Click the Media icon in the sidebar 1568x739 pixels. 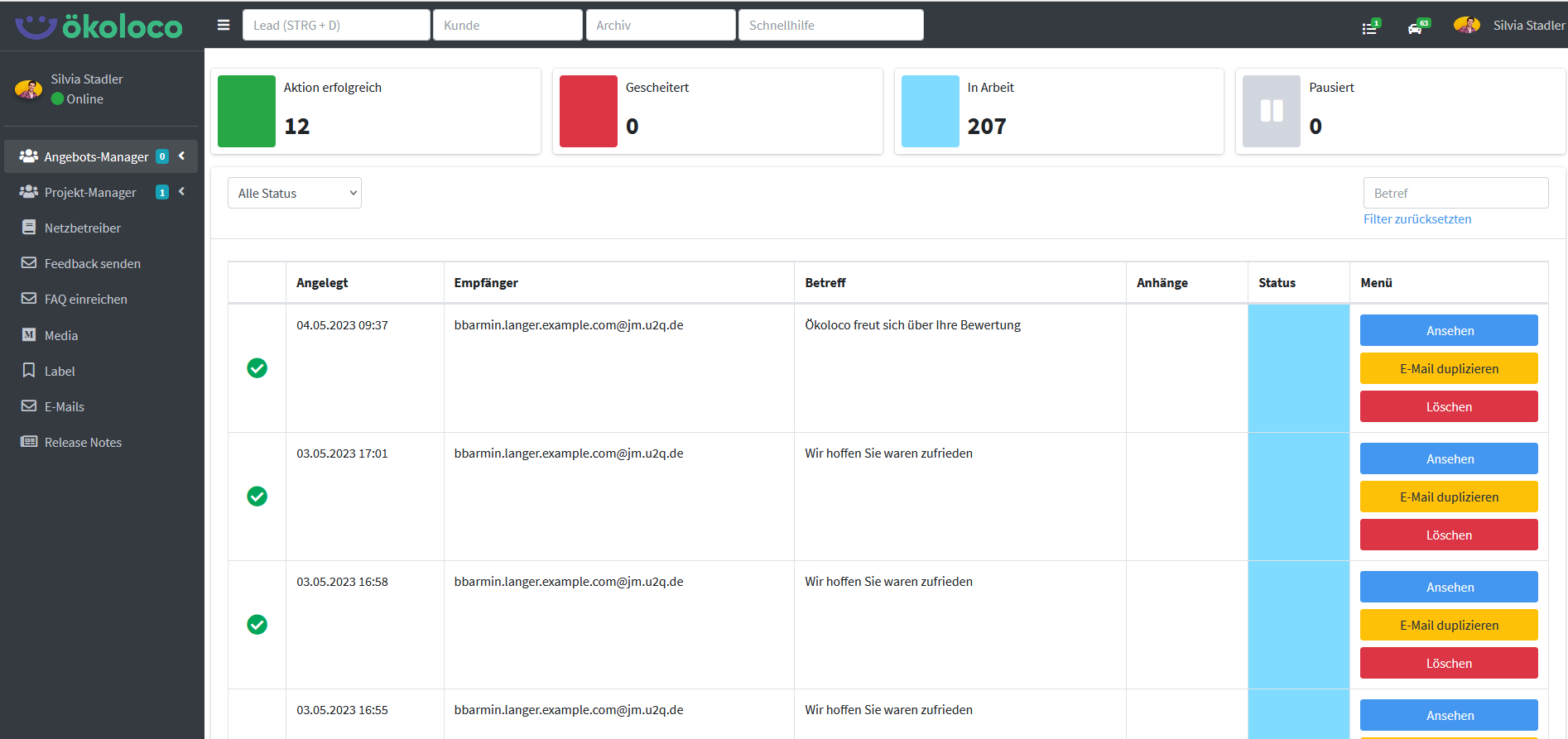pyautogui.click(x=29, y=335)
